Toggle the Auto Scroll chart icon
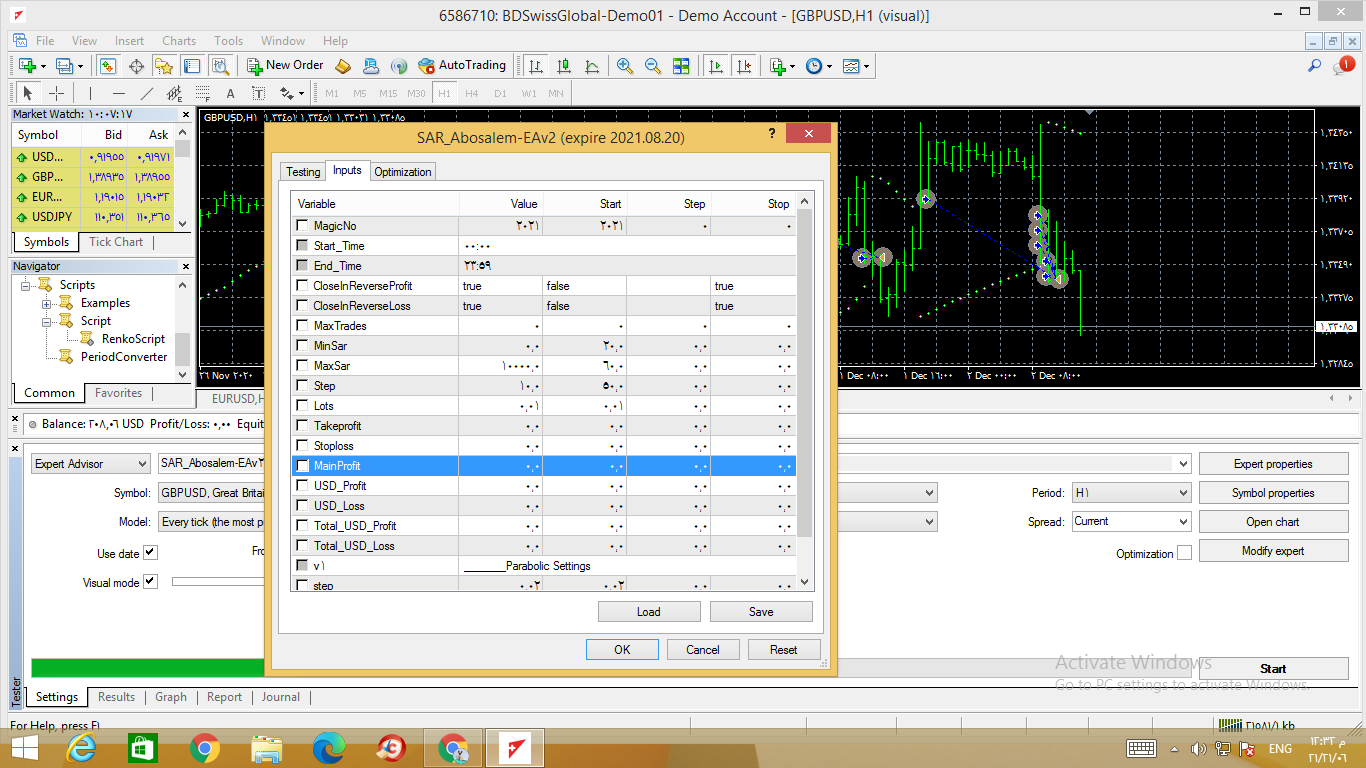This screenshot has width=1366, height=768. [715, 66]
